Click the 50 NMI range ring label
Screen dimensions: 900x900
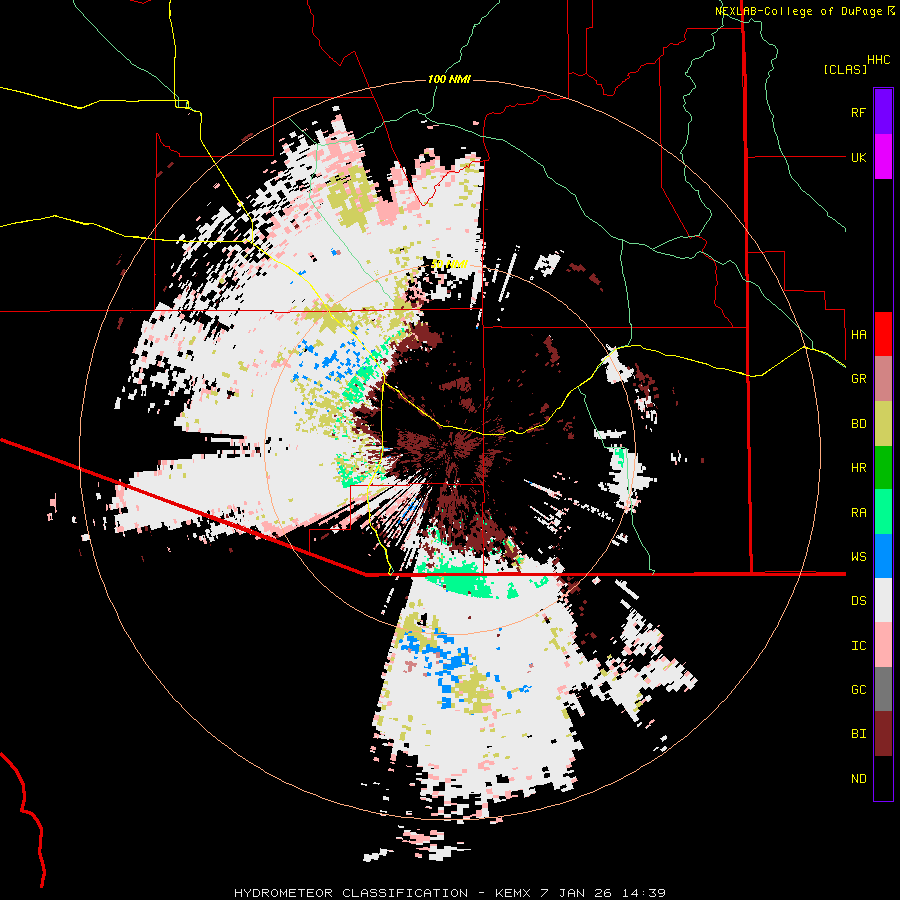click(449, 265)
